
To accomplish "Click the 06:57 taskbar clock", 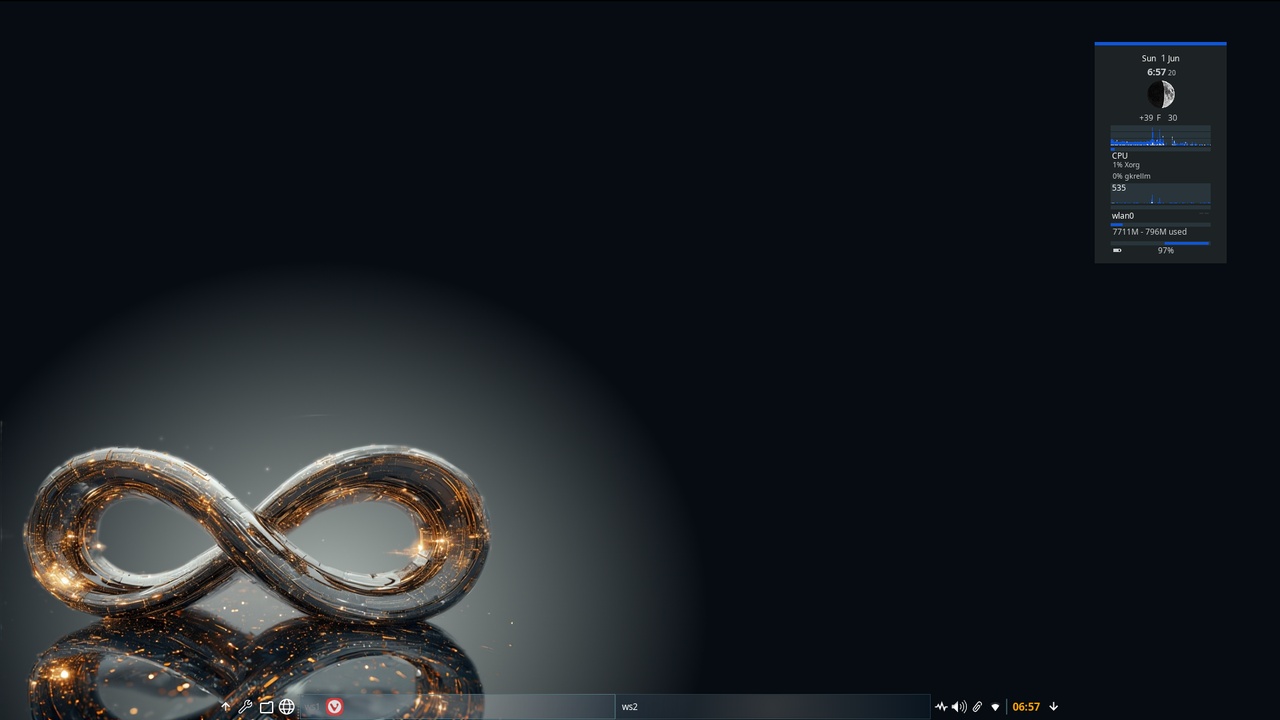I will 1026,707.
